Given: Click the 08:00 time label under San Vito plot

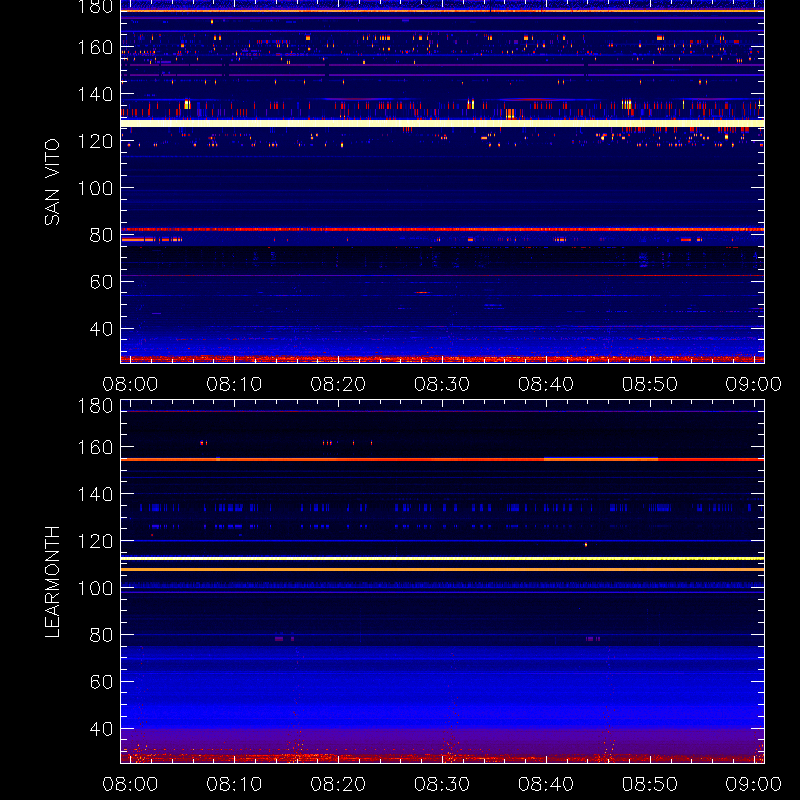Looking at the screenshot, I should [130, 384].
